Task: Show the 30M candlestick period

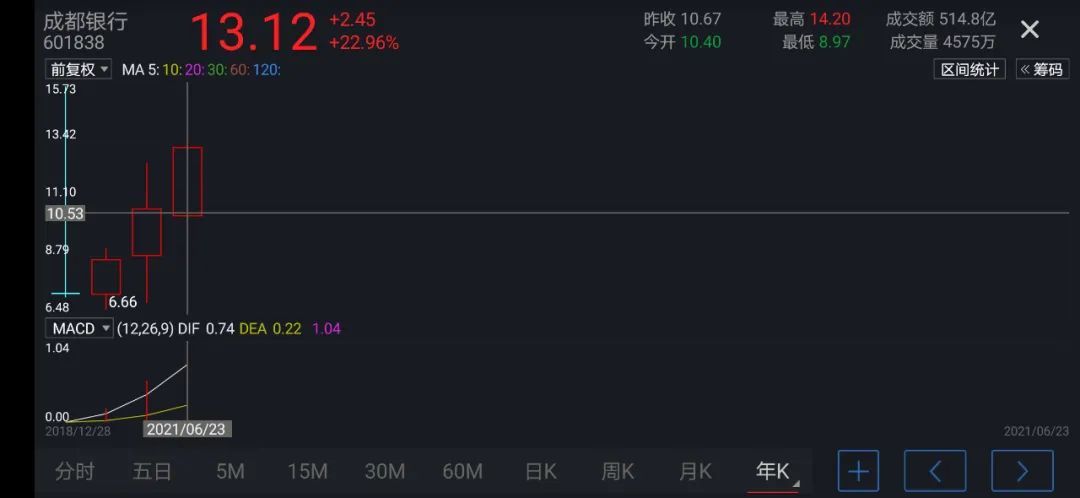Action: click(384, 471)
